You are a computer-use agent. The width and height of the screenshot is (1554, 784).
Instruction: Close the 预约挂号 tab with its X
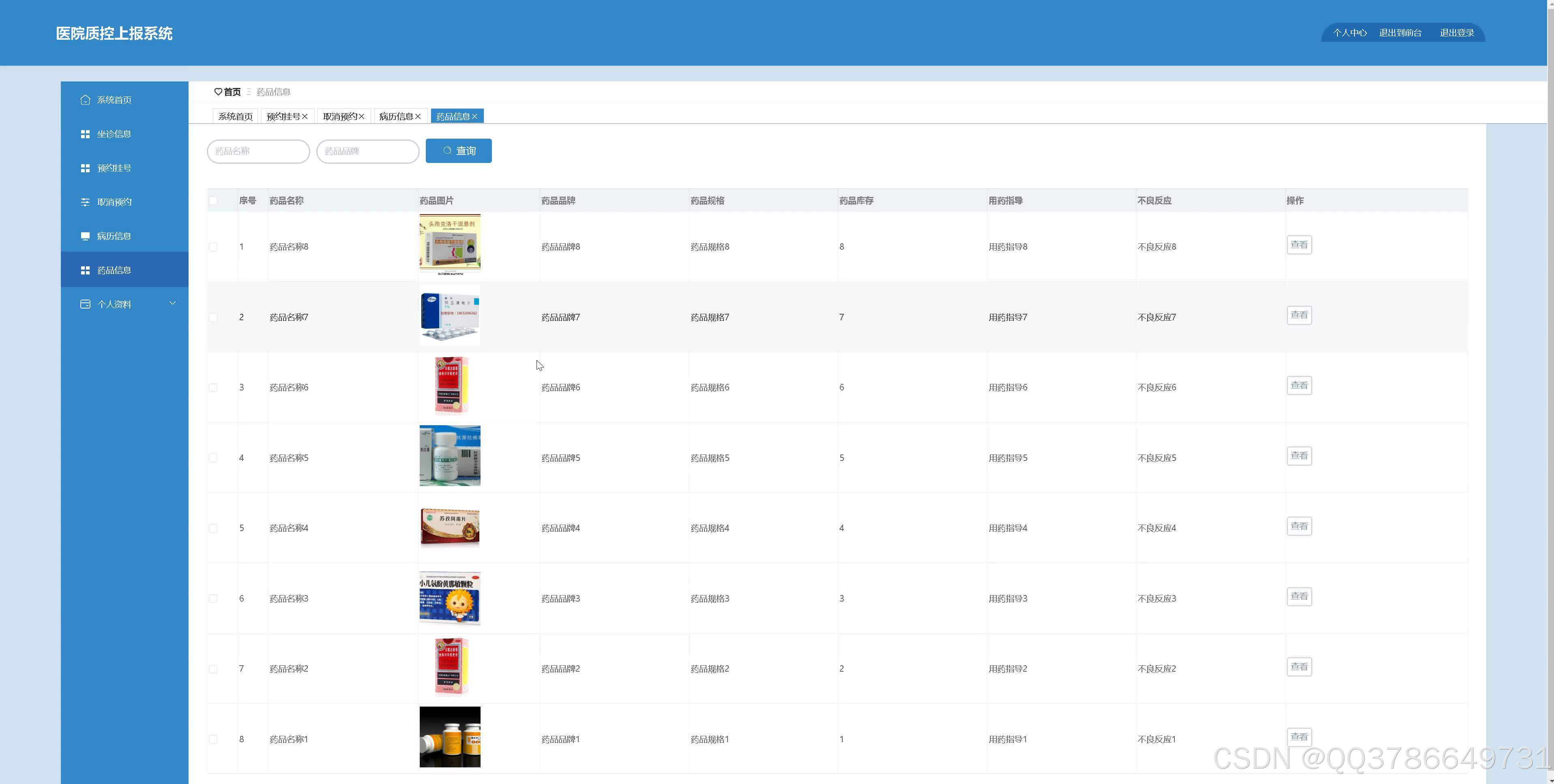click(x=305, y=116)
